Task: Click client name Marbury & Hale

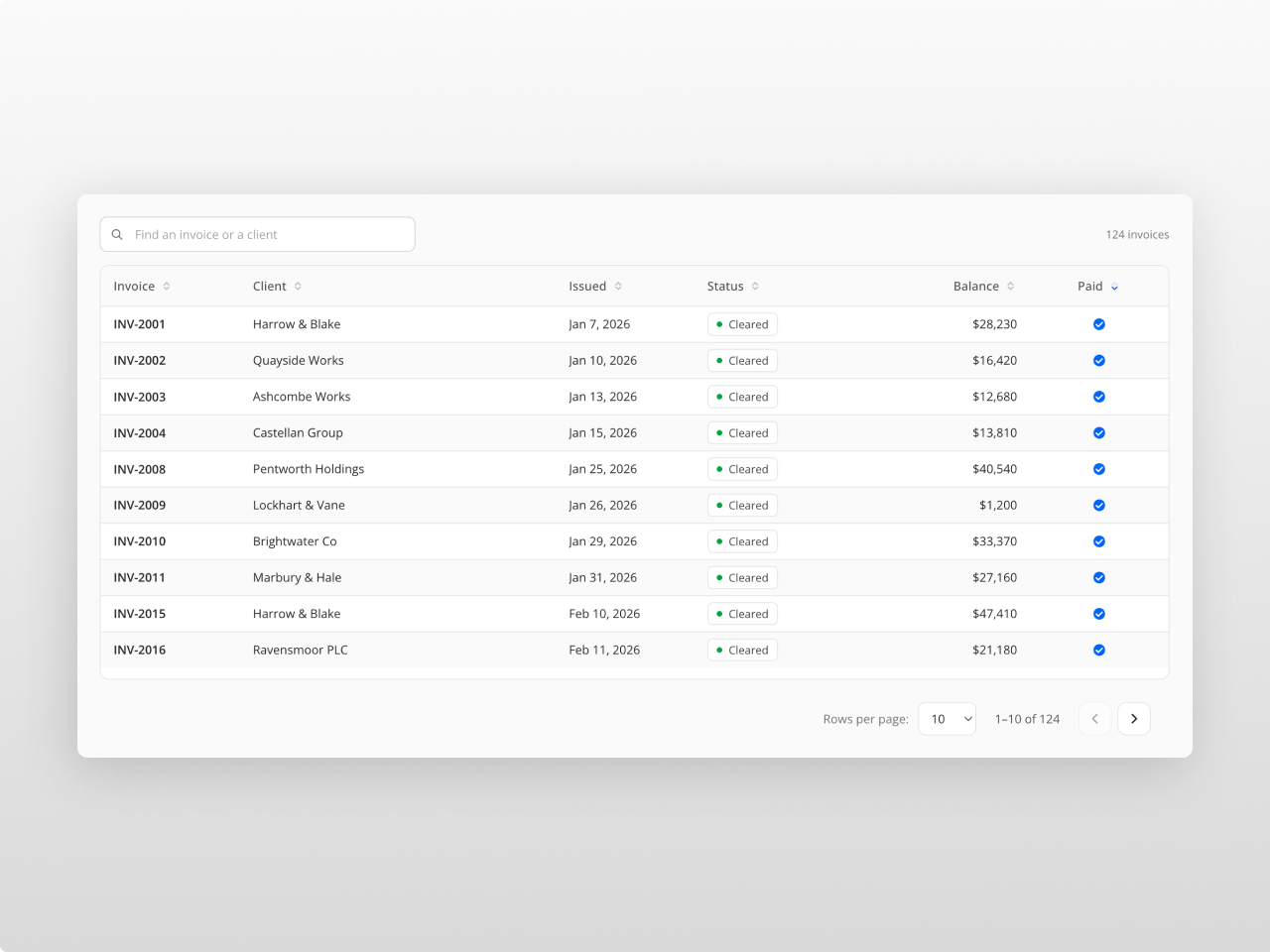Action: point(297,578)
